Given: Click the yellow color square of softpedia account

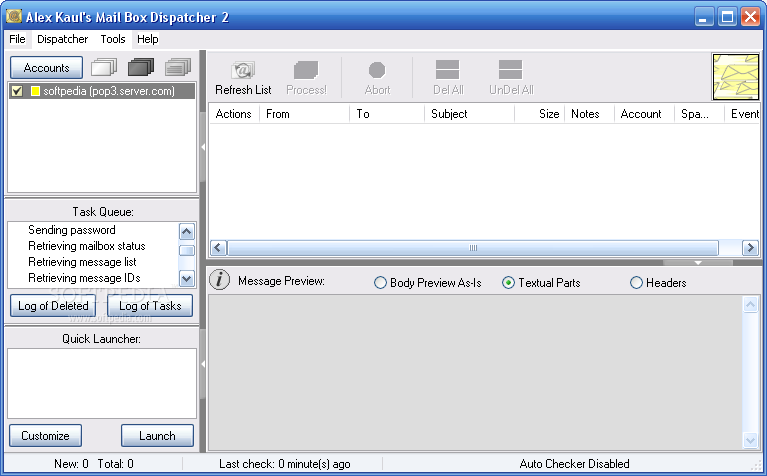Looking at the screenshot, I should point(35,91).
